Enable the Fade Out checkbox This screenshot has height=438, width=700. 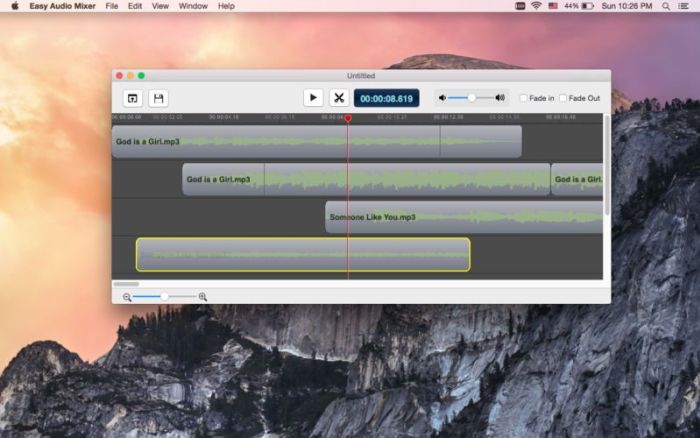coord(563,98)
